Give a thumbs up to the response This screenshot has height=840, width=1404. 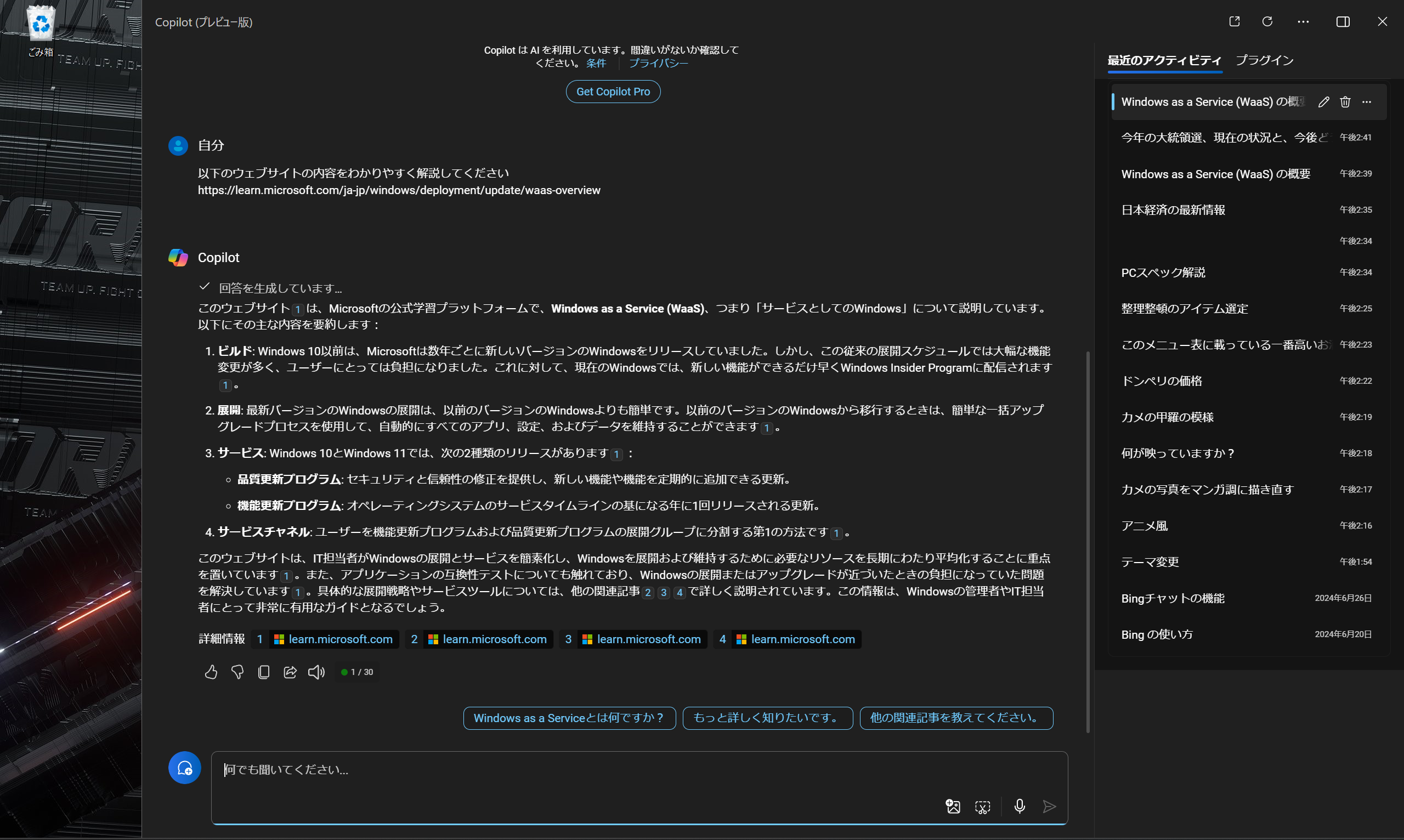211,672
